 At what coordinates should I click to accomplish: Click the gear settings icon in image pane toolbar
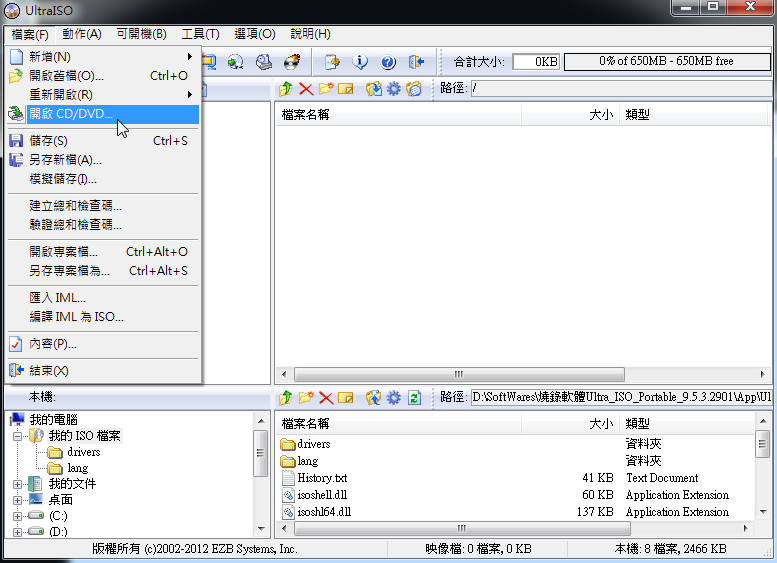393,89
